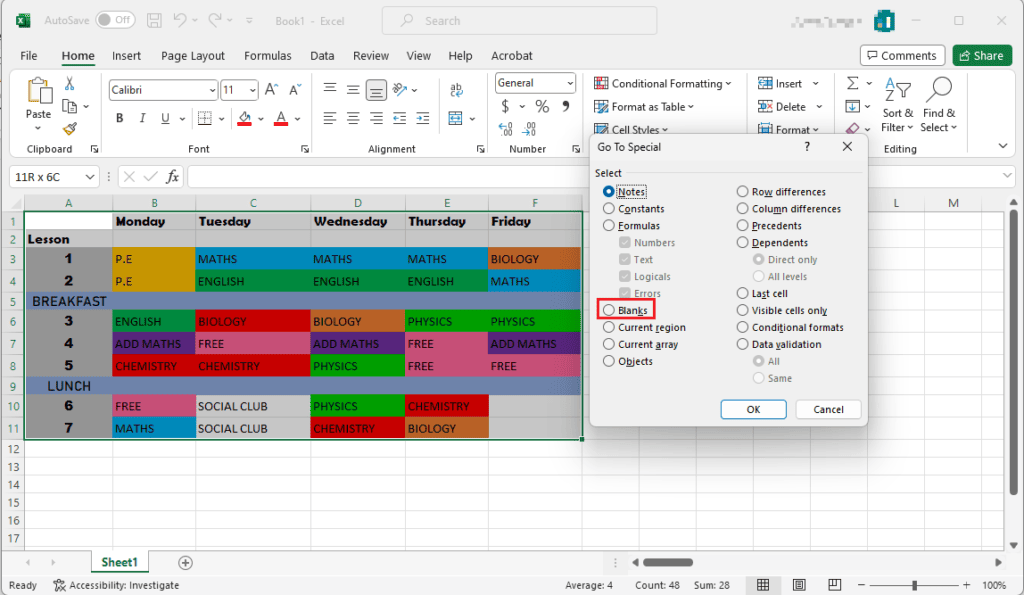Open the Find & Select dropdown
The width and height of the screenshot is (1024, 595).
(938, 105)
